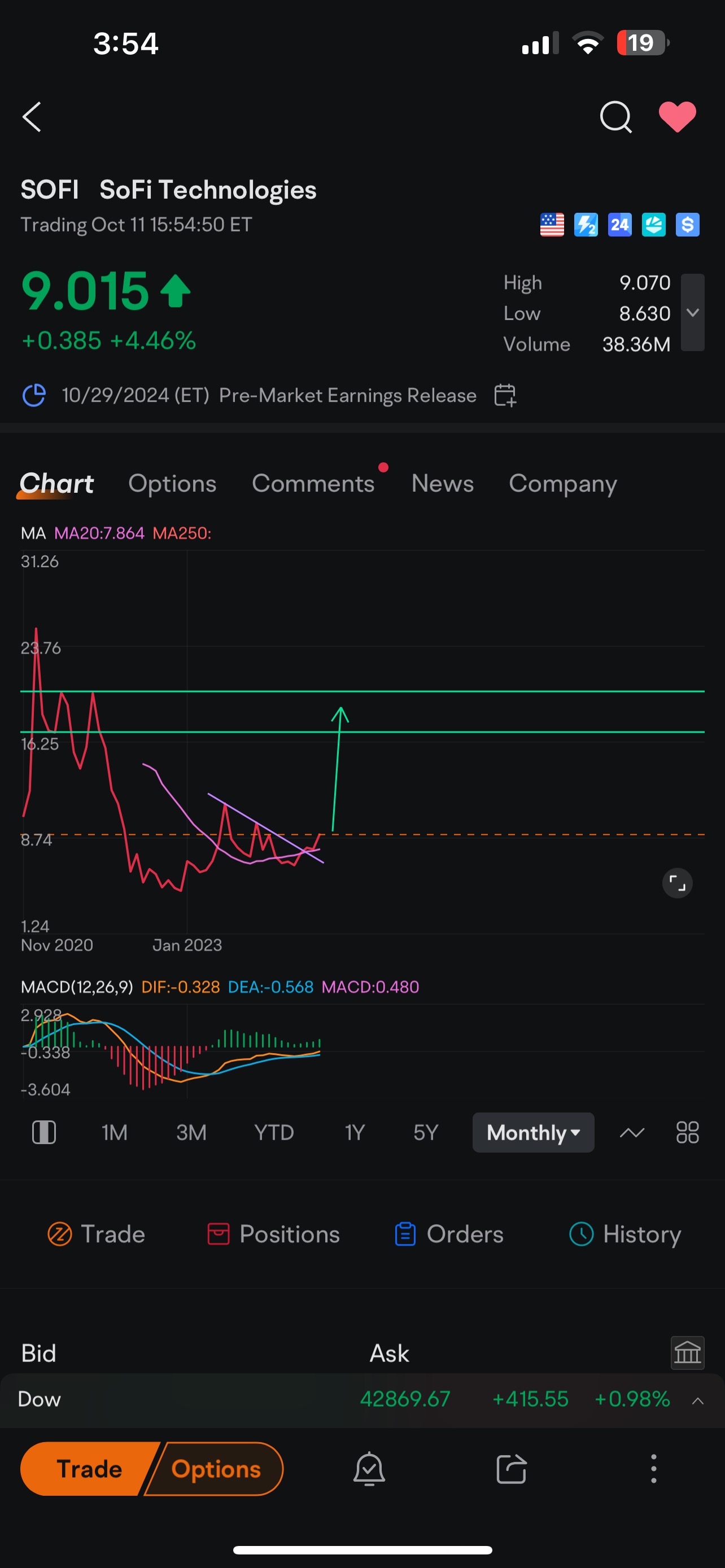Open the History shortcut
This screenshot has height=1568, width=725.
point(625,1234)
